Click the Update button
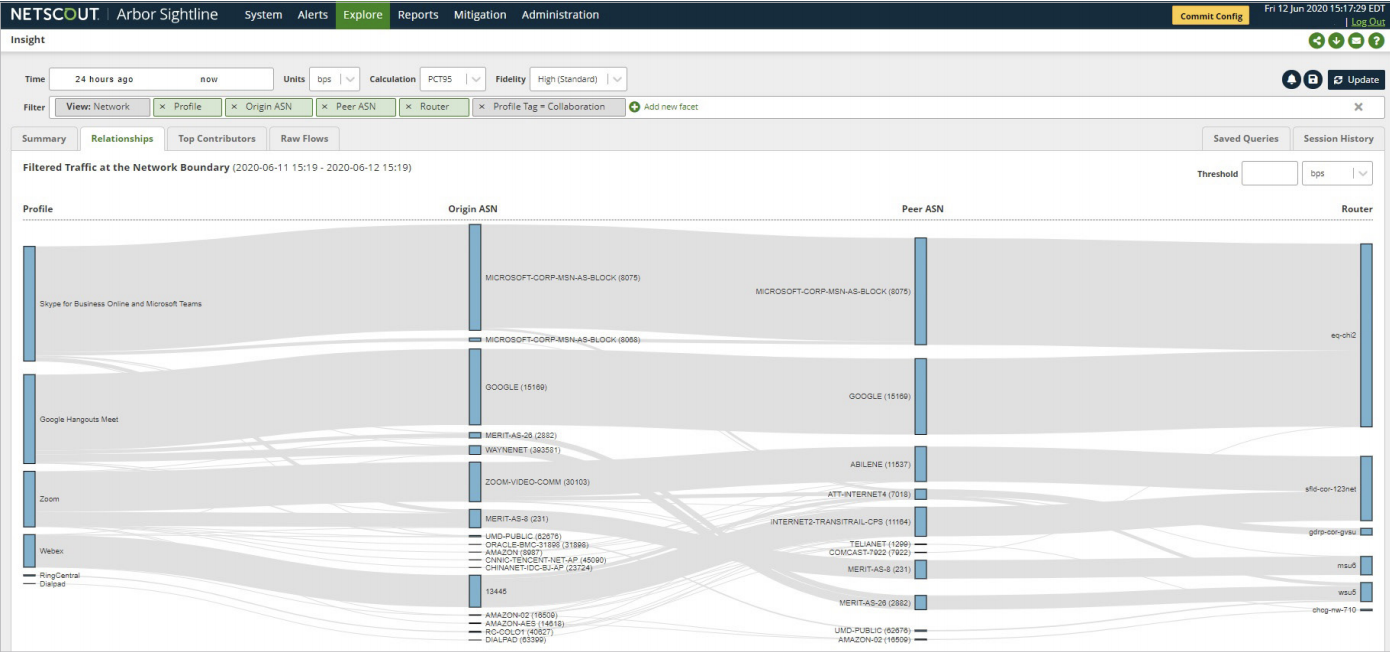1390x652 pixels. pos(1356,80)
